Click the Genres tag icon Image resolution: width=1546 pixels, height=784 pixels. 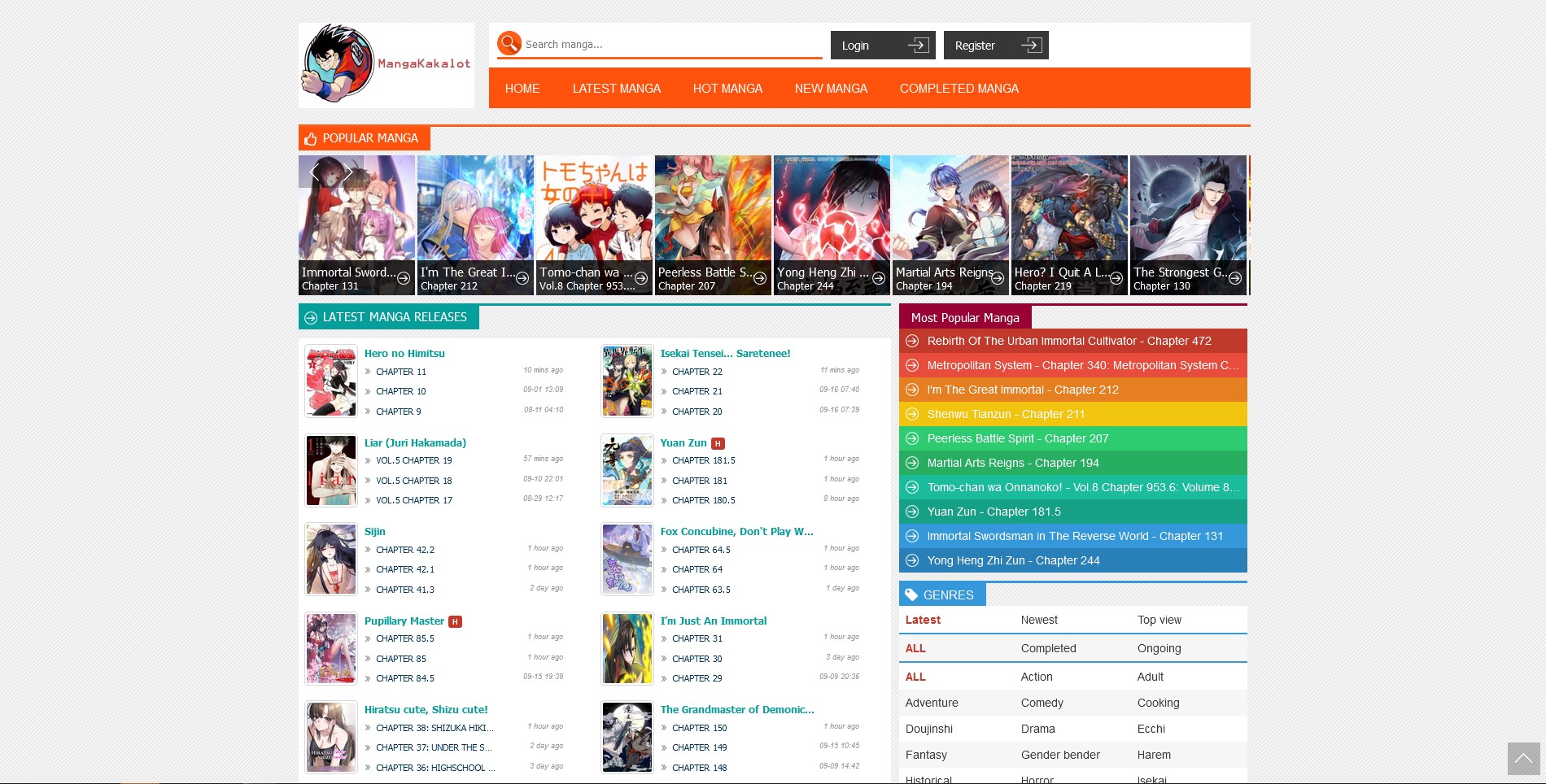tap(911, 595)
